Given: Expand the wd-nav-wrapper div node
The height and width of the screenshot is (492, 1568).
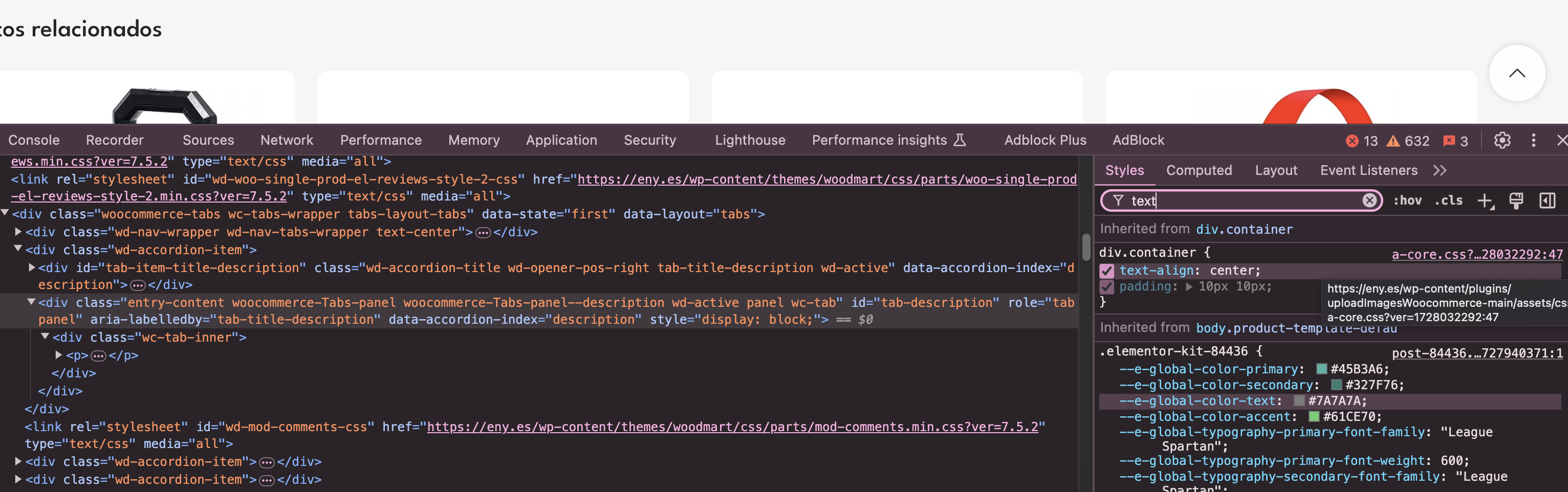Looking at the screenshot, I should click(x=18, y=231).
